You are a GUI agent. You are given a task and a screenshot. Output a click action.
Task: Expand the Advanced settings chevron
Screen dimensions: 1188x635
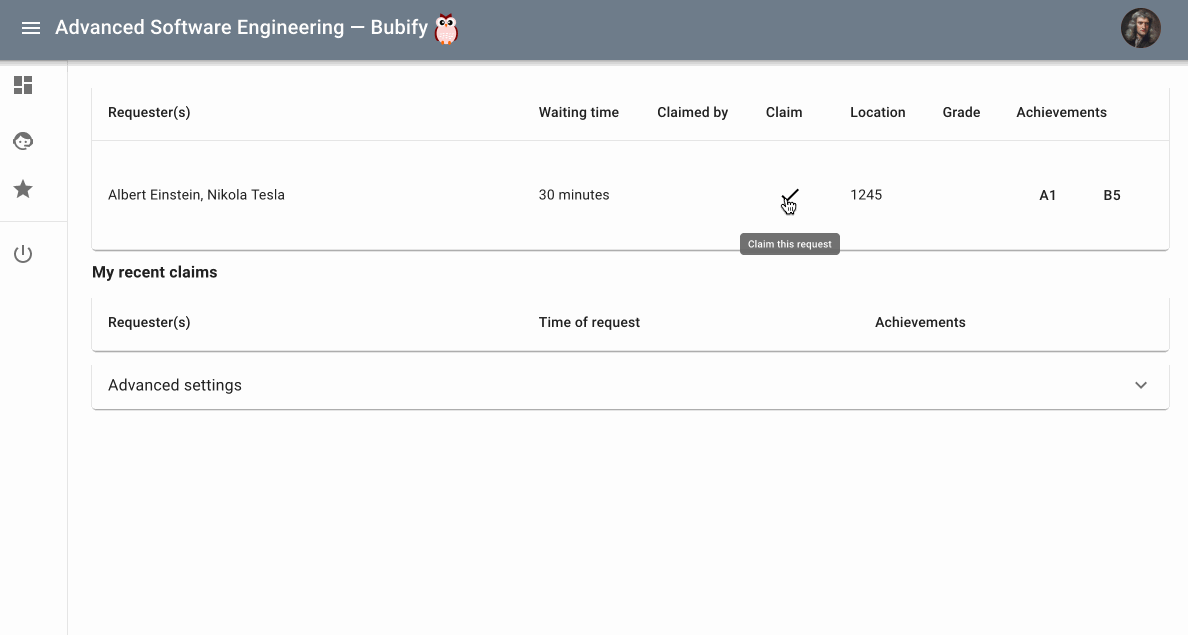click(x=1141, y=385)
